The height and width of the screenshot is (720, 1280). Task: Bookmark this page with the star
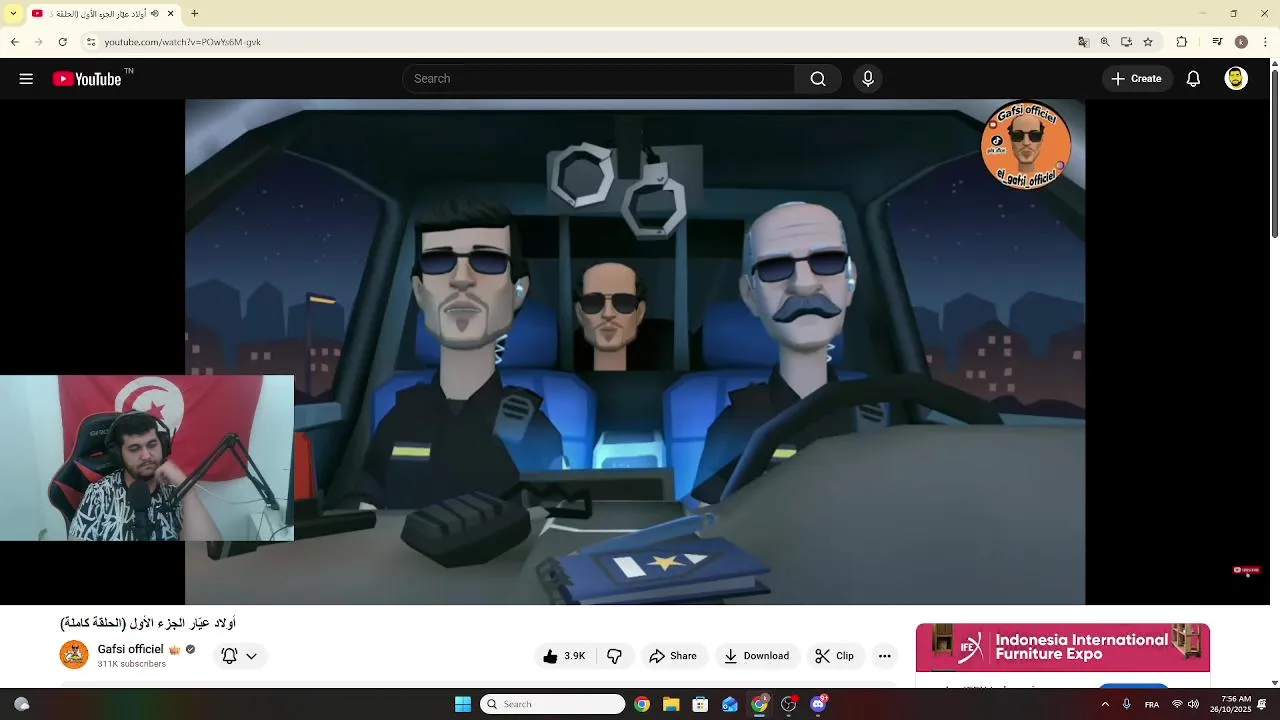(x=1148, y=42)
